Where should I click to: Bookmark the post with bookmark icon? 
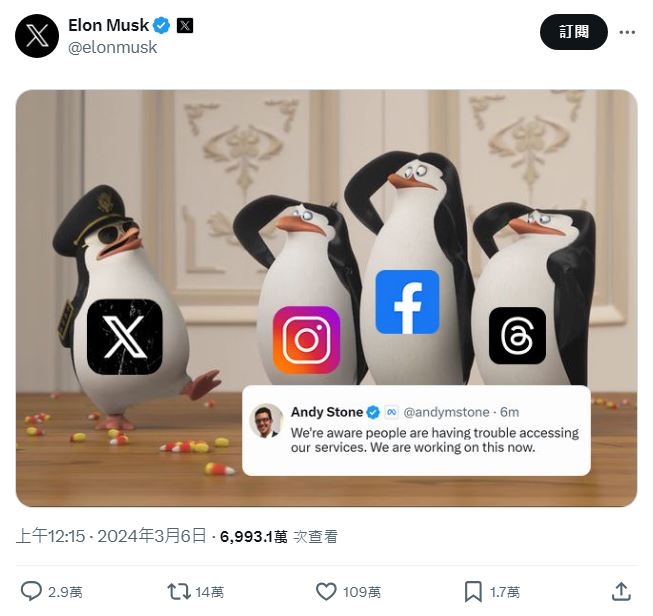(x=473, y=592)
